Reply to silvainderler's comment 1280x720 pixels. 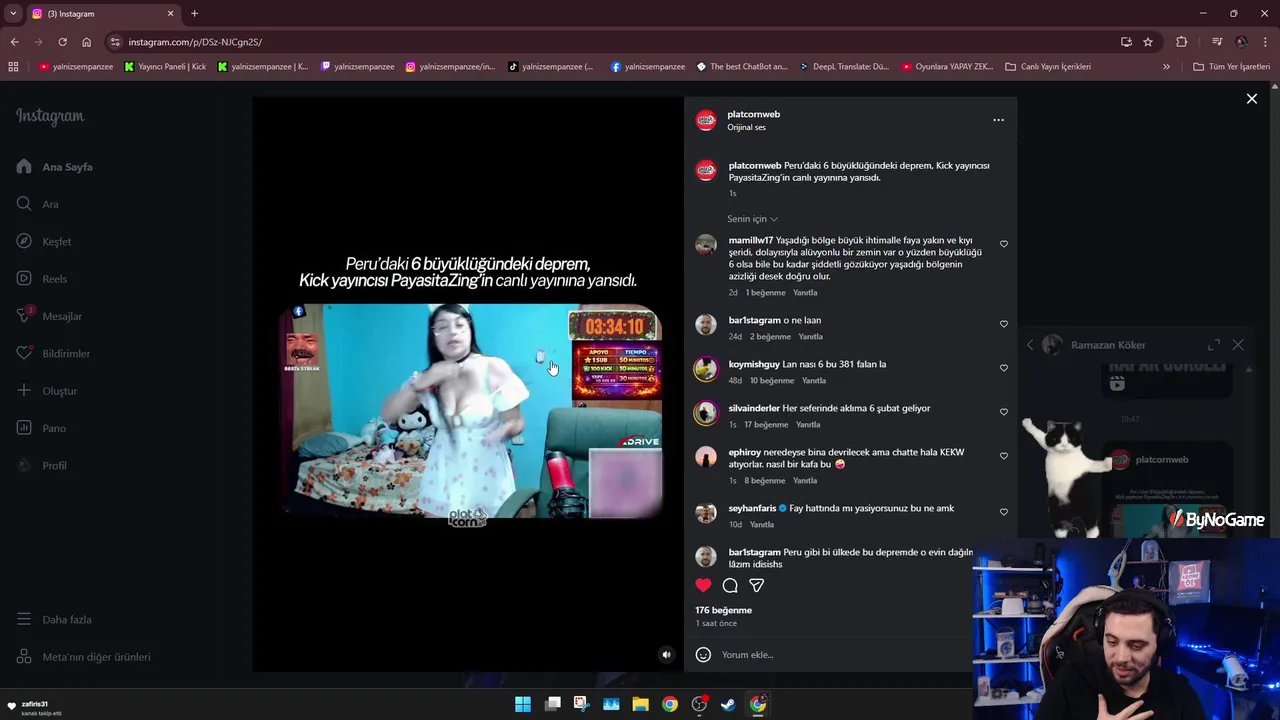tap(808, 425)
